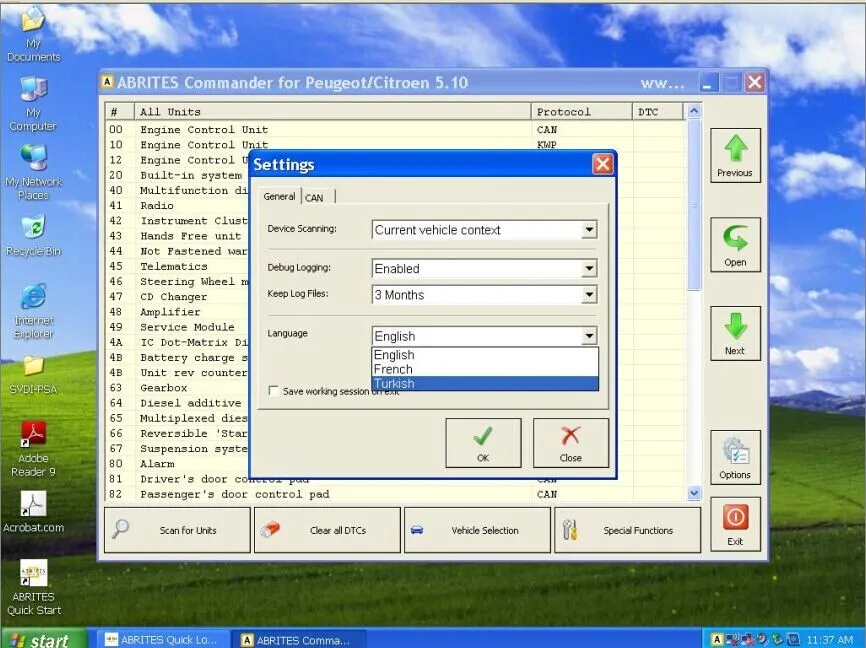The width and height of the screenshot is (866, 648).
Task: Click the Next green arrow icon
Action: pos(735,332)
